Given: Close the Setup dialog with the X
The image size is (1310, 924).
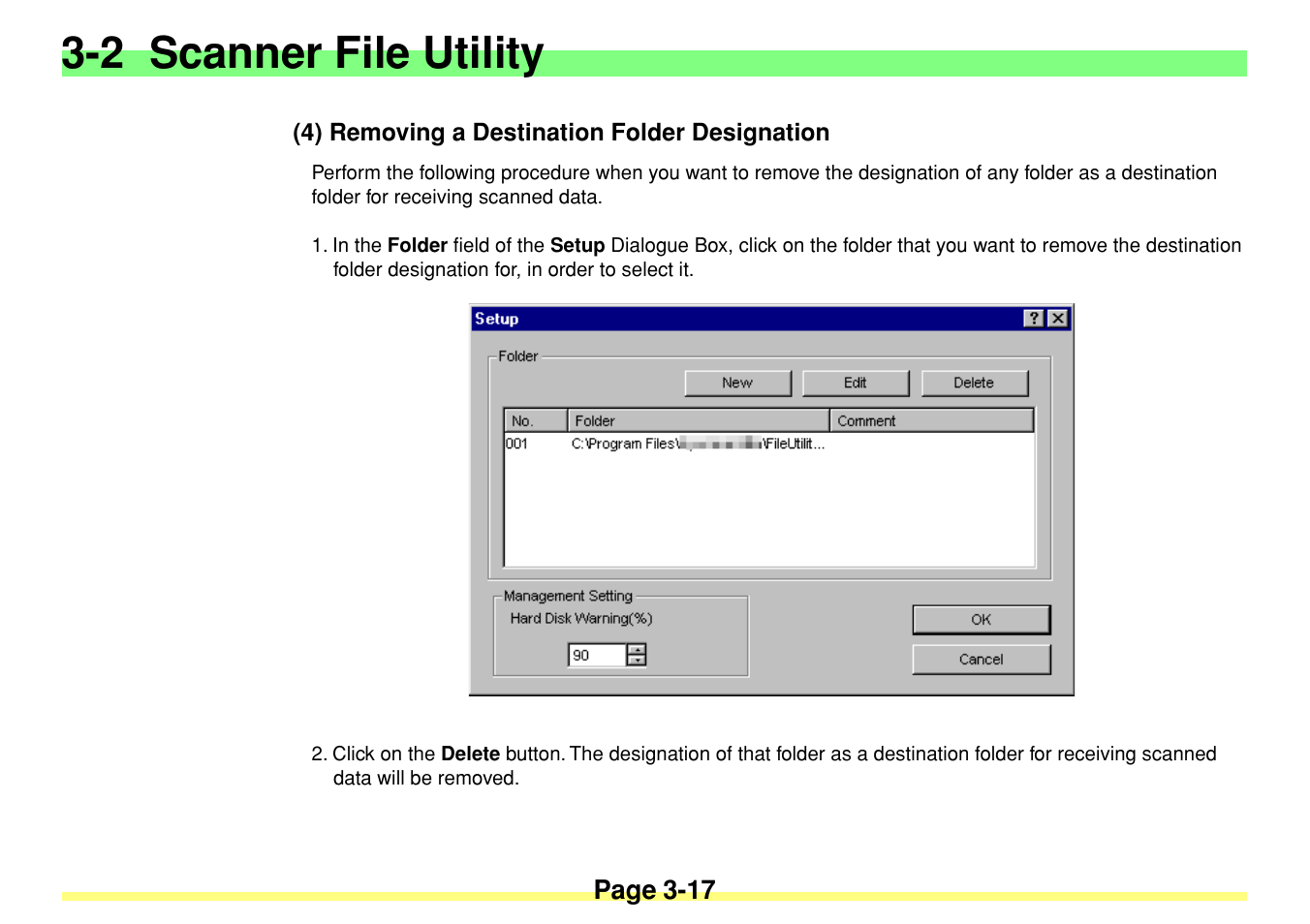Looking at the screenshot, I should [1058, 319].
